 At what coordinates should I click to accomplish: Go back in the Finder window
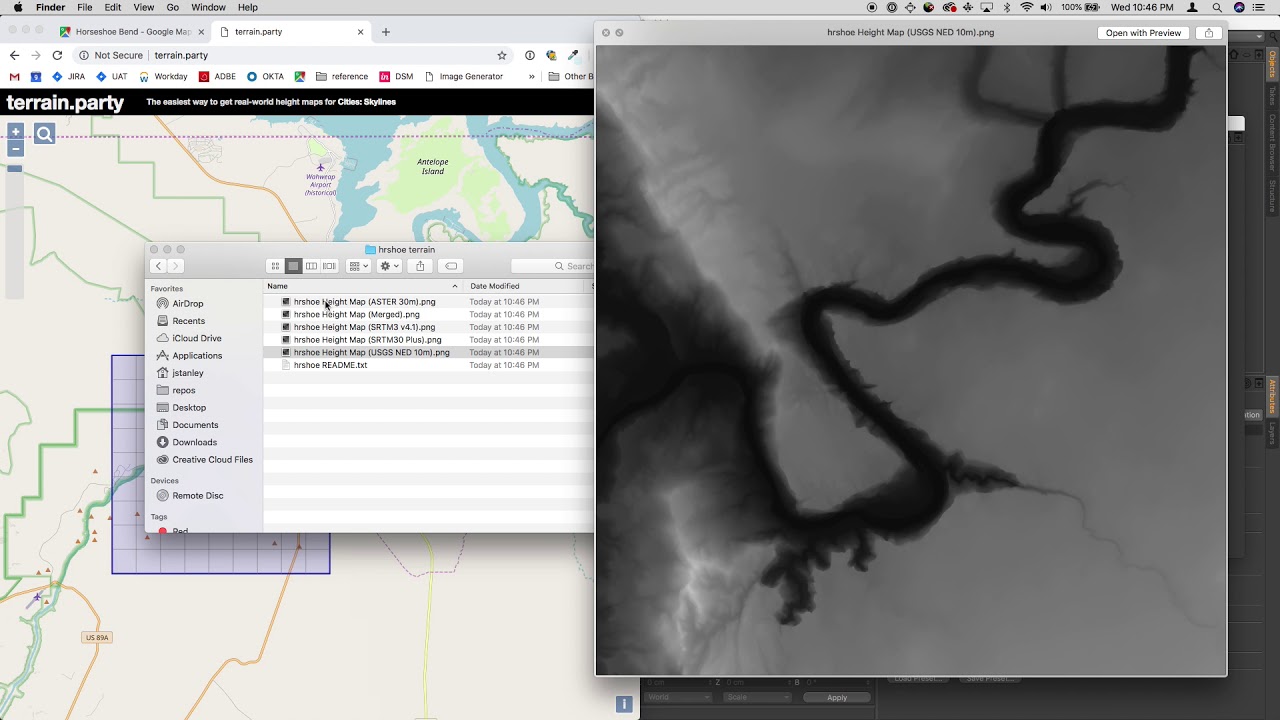tap(158, 266)
